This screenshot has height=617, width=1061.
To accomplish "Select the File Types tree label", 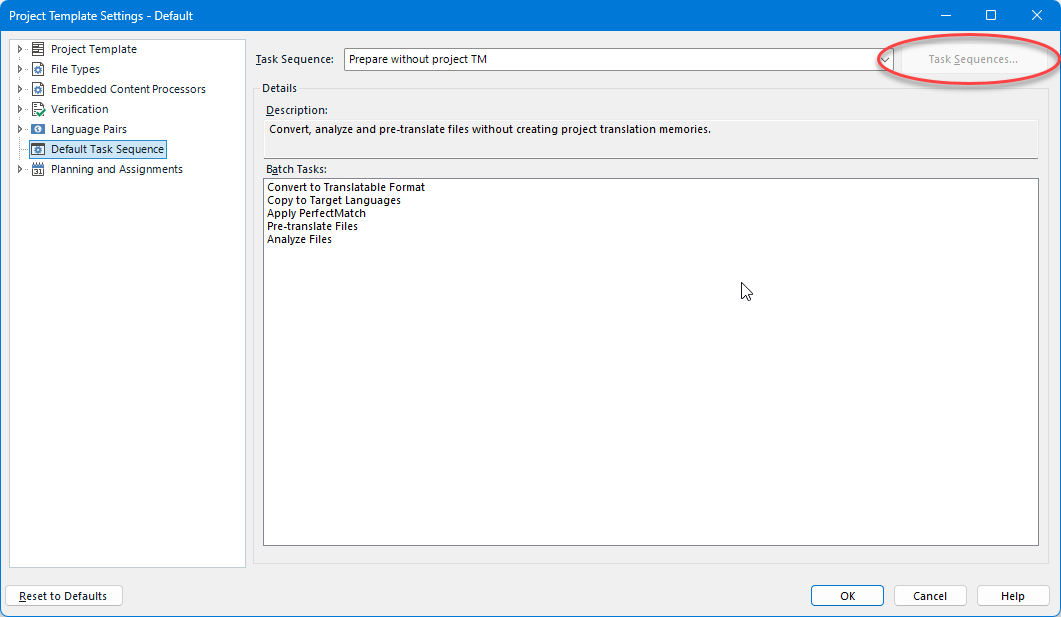I will point(75,69).
